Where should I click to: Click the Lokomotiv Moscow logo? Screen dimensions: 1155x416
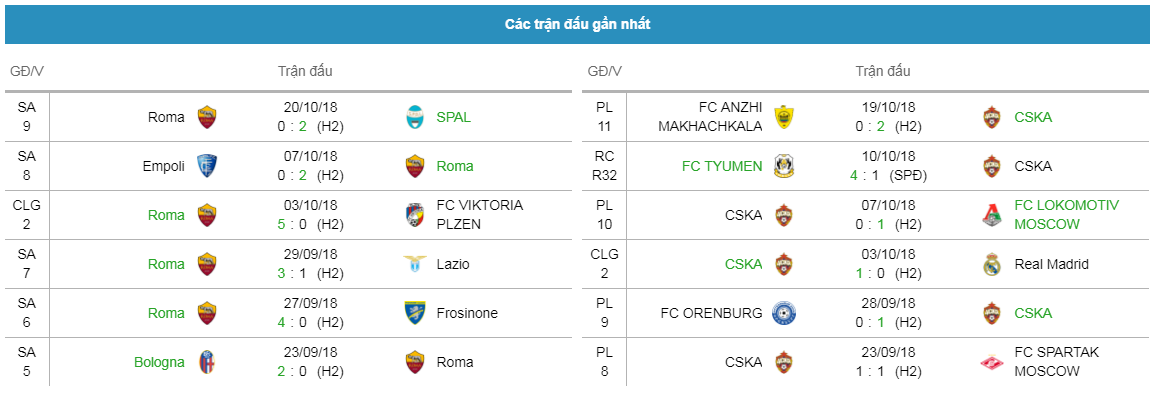[994, 215]
